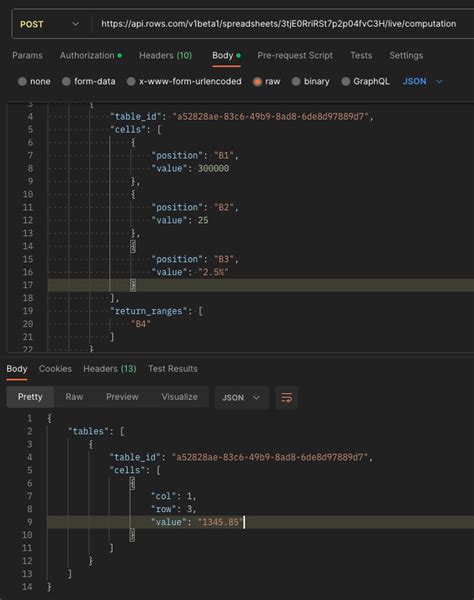
Task: Open the response Body tab
Action: point(17,369)
